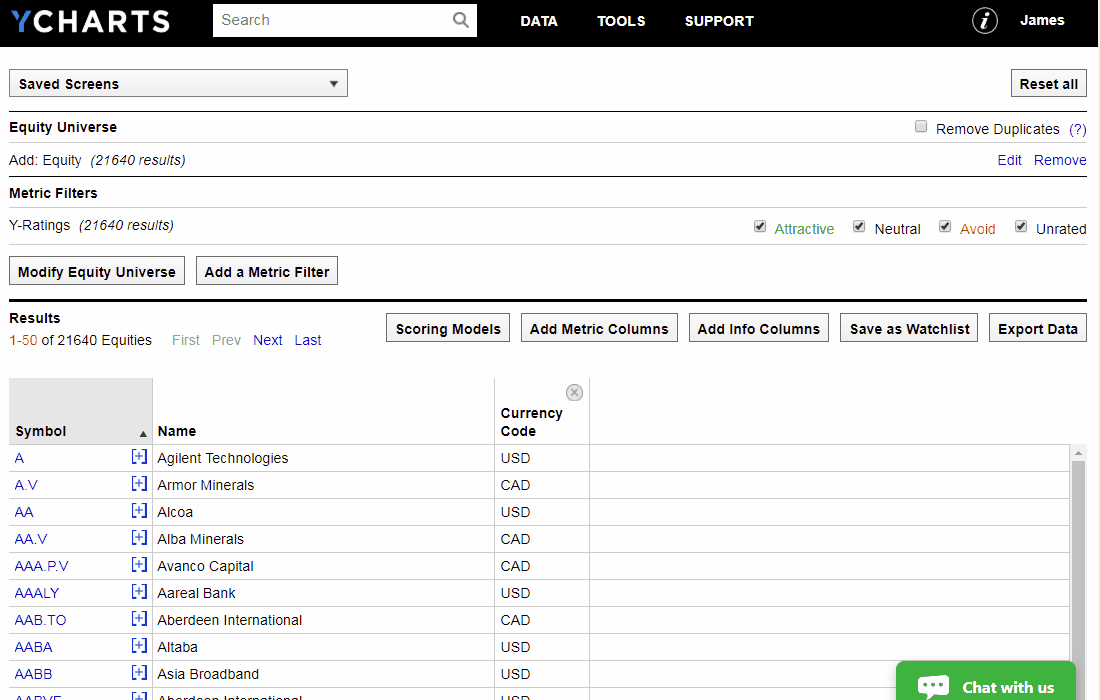Go to the YCharts logo home
Screen dimensions: 1100x700
(x=90, y=21)
